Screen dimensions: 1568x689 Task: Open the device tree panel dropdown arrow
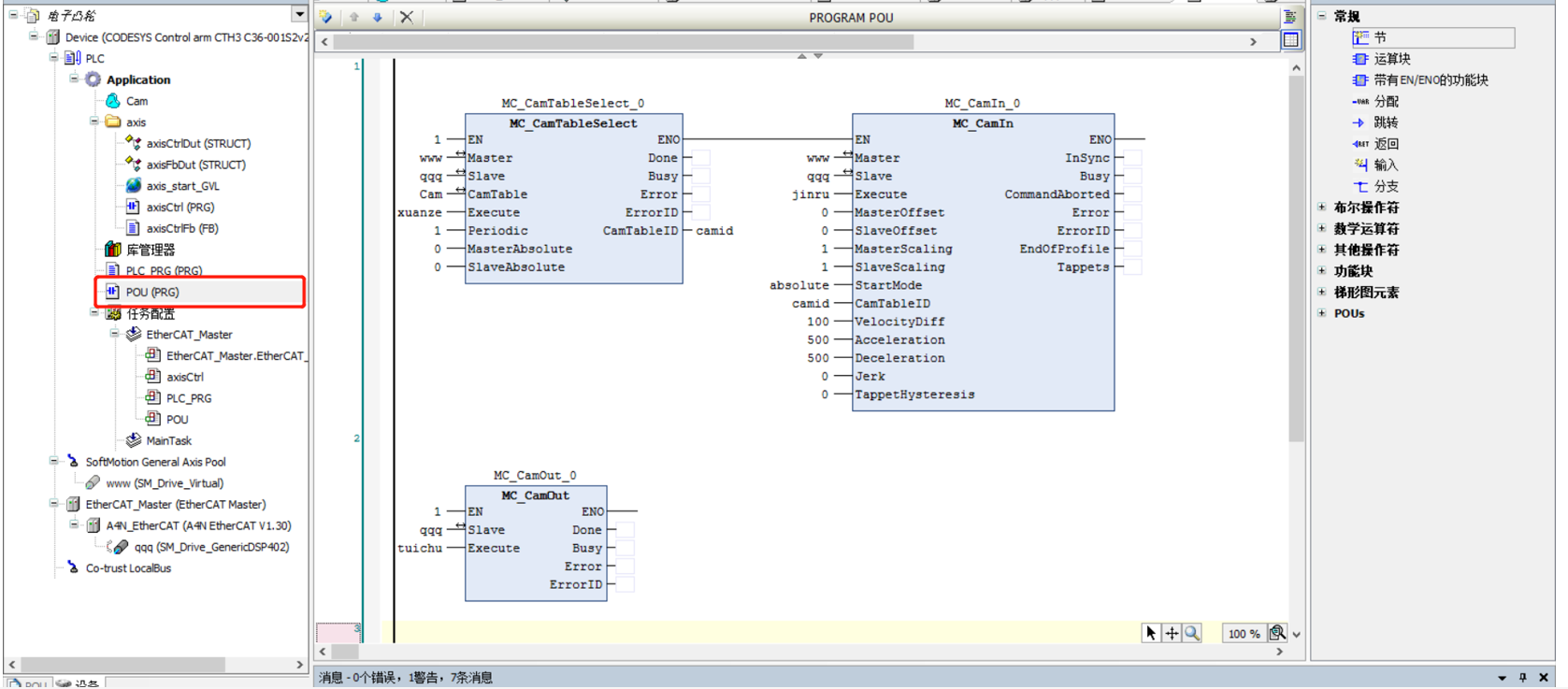[x=299, y=14]
